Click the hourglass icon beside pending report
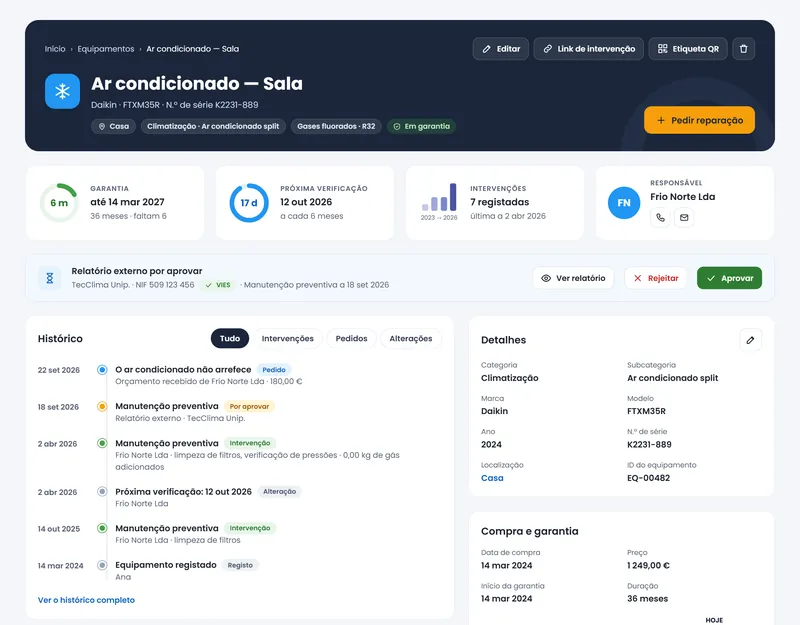800x625 pixels. pyautogui.click(x=49, y=278)
